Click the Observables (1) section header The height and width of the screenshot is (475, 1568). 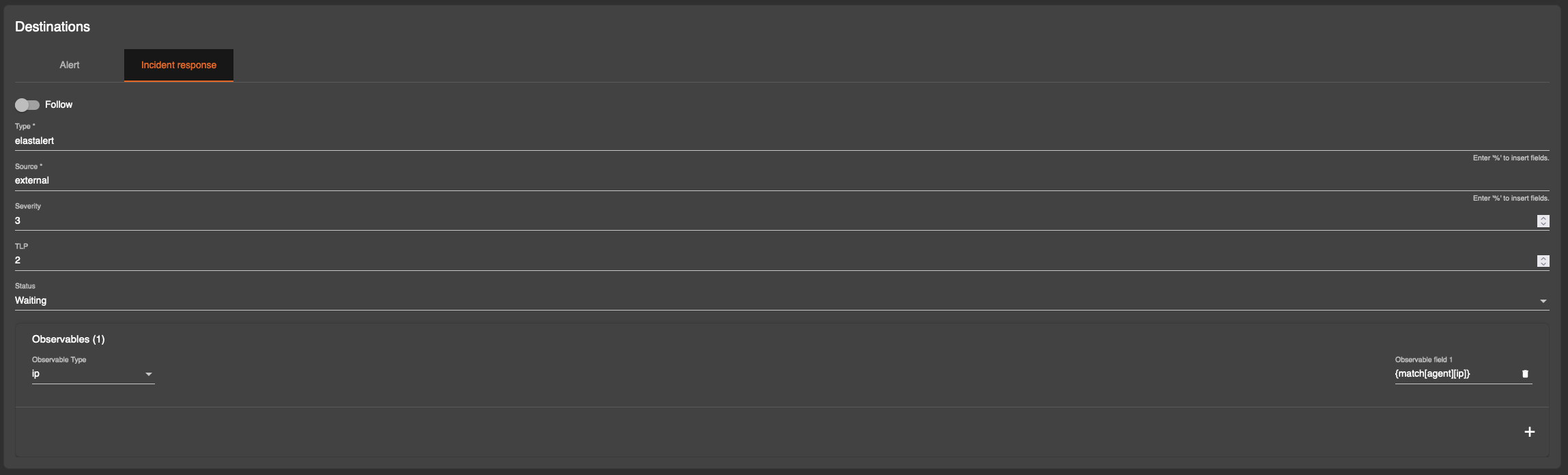(68, 339)
